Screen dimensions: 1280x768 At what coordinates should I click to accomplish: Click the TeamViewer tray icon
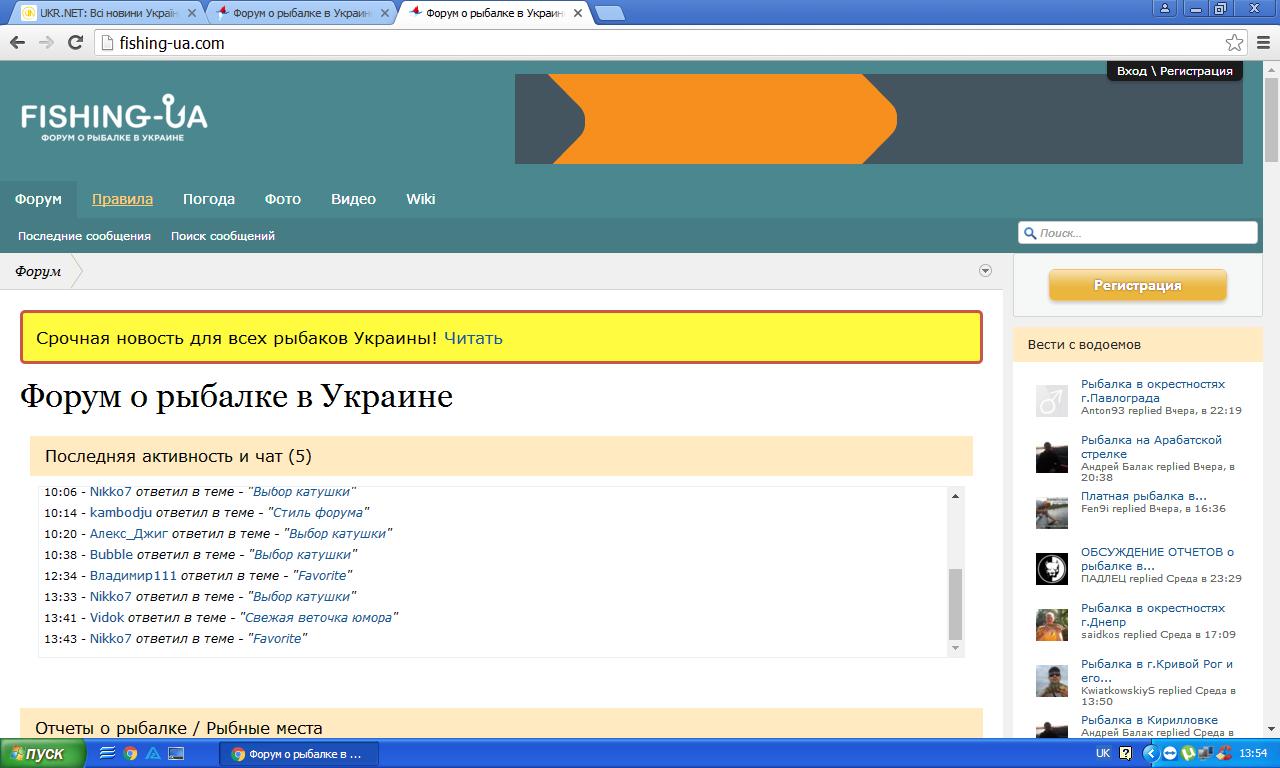[x=1169, y=754]
